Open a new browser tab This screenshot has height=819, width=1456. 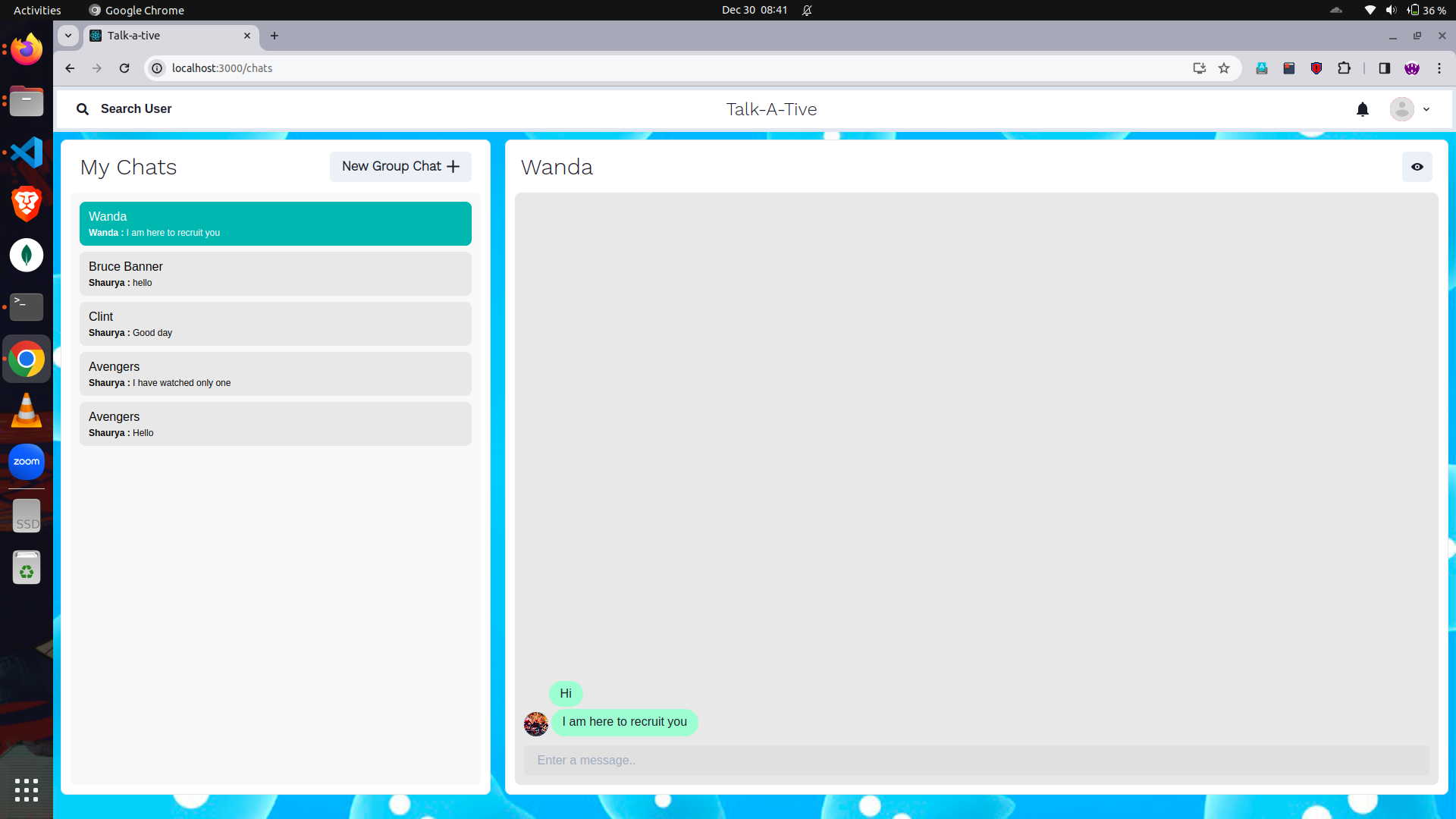point(275,36)
